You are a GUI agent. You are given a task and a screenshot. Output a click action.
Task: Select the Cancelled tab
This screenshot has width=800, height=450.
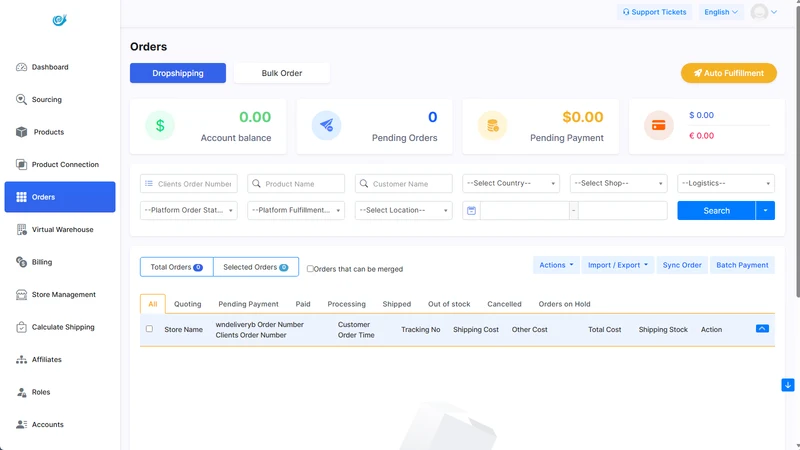tap(505, 304)
